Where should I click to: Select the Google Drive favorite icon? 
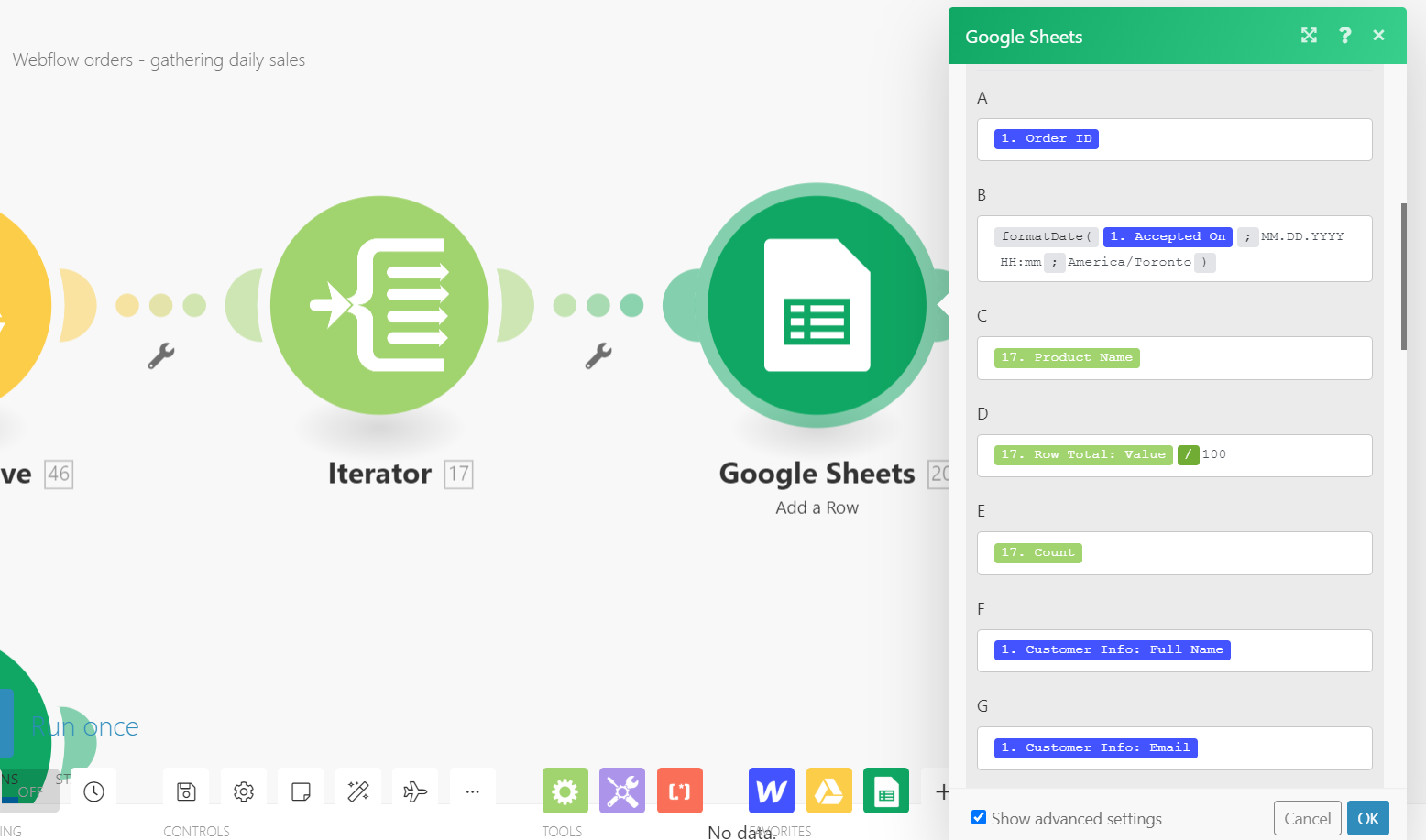tap(829, 791)
